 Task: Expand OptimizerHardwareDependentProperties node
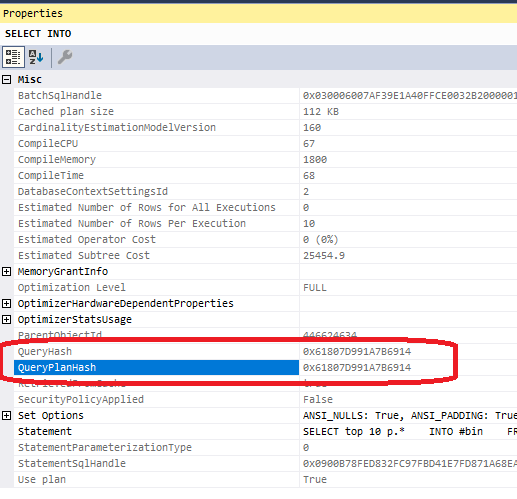click(6, 304)
